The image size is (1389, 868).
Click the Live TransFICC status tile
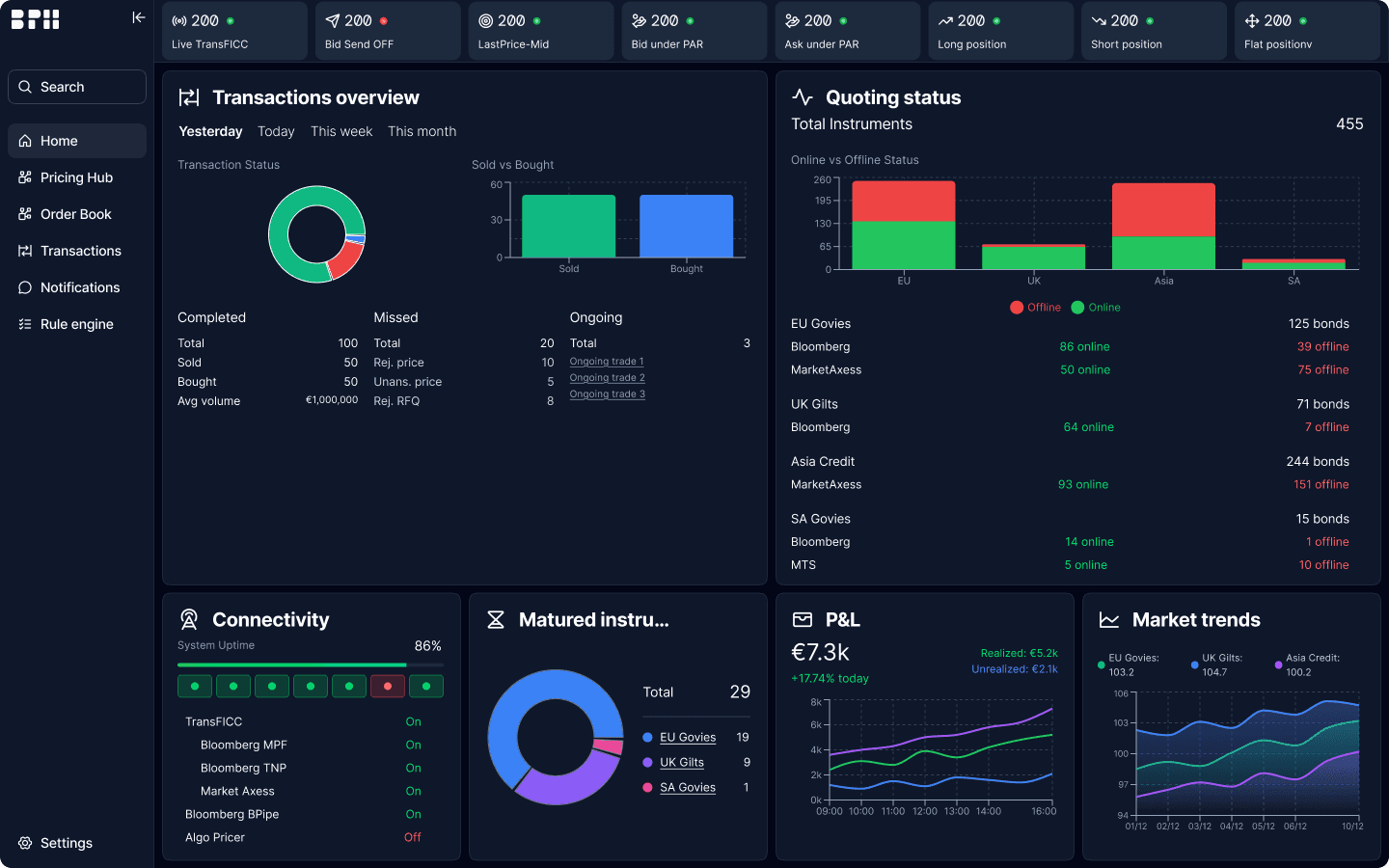[x=234, y=31]
